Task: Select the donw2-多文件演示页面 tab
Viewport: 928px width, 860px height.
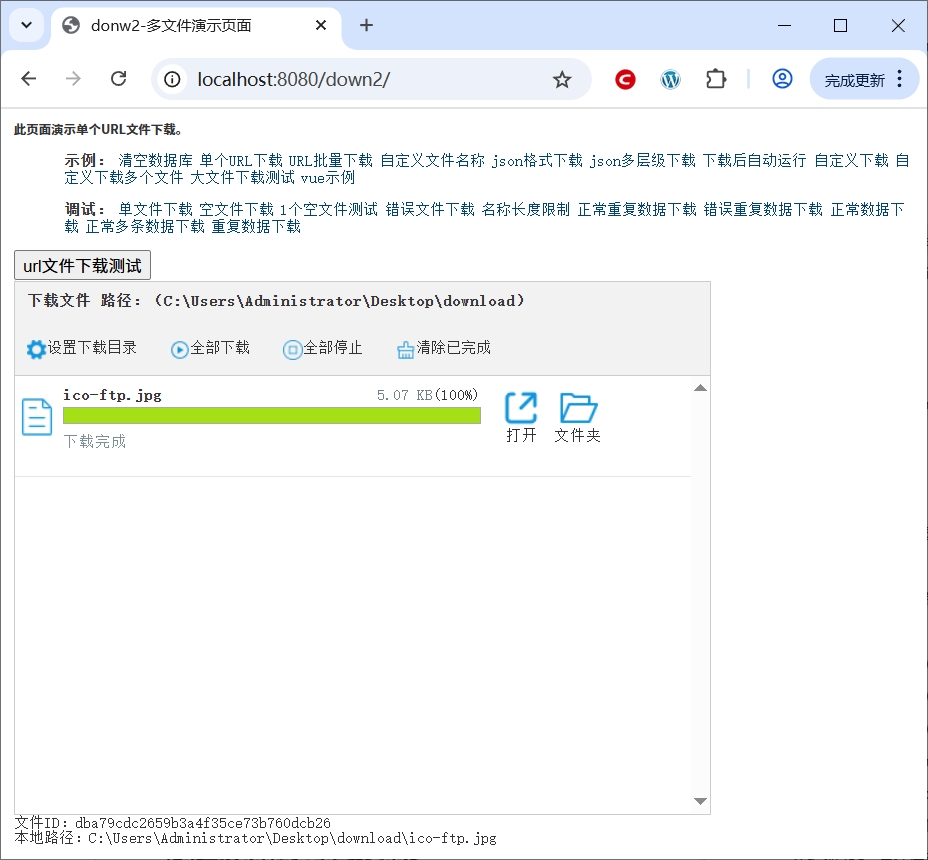Action: (x=190, y=26)
